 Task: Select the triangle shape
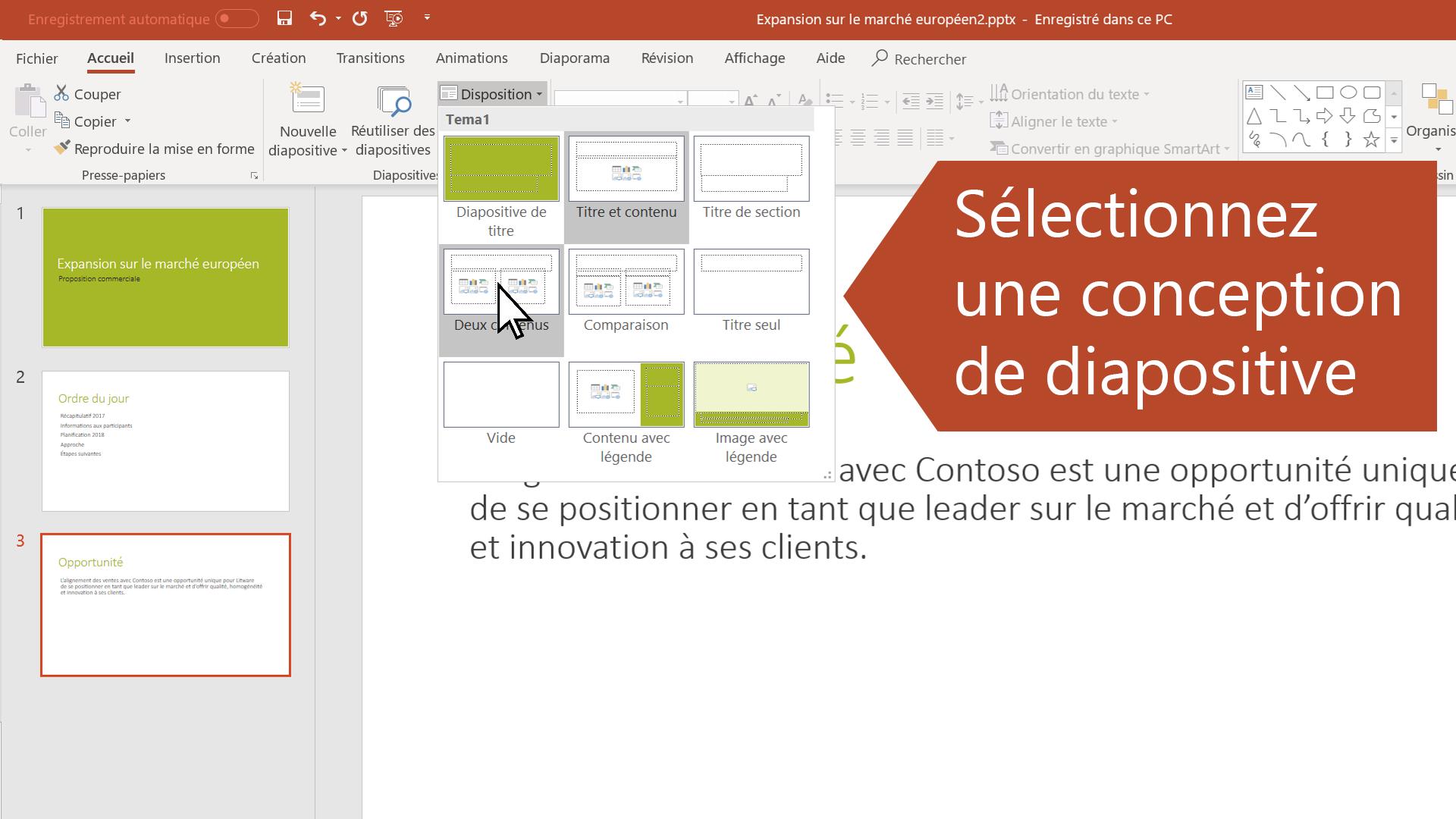[x=1254, y=116]
